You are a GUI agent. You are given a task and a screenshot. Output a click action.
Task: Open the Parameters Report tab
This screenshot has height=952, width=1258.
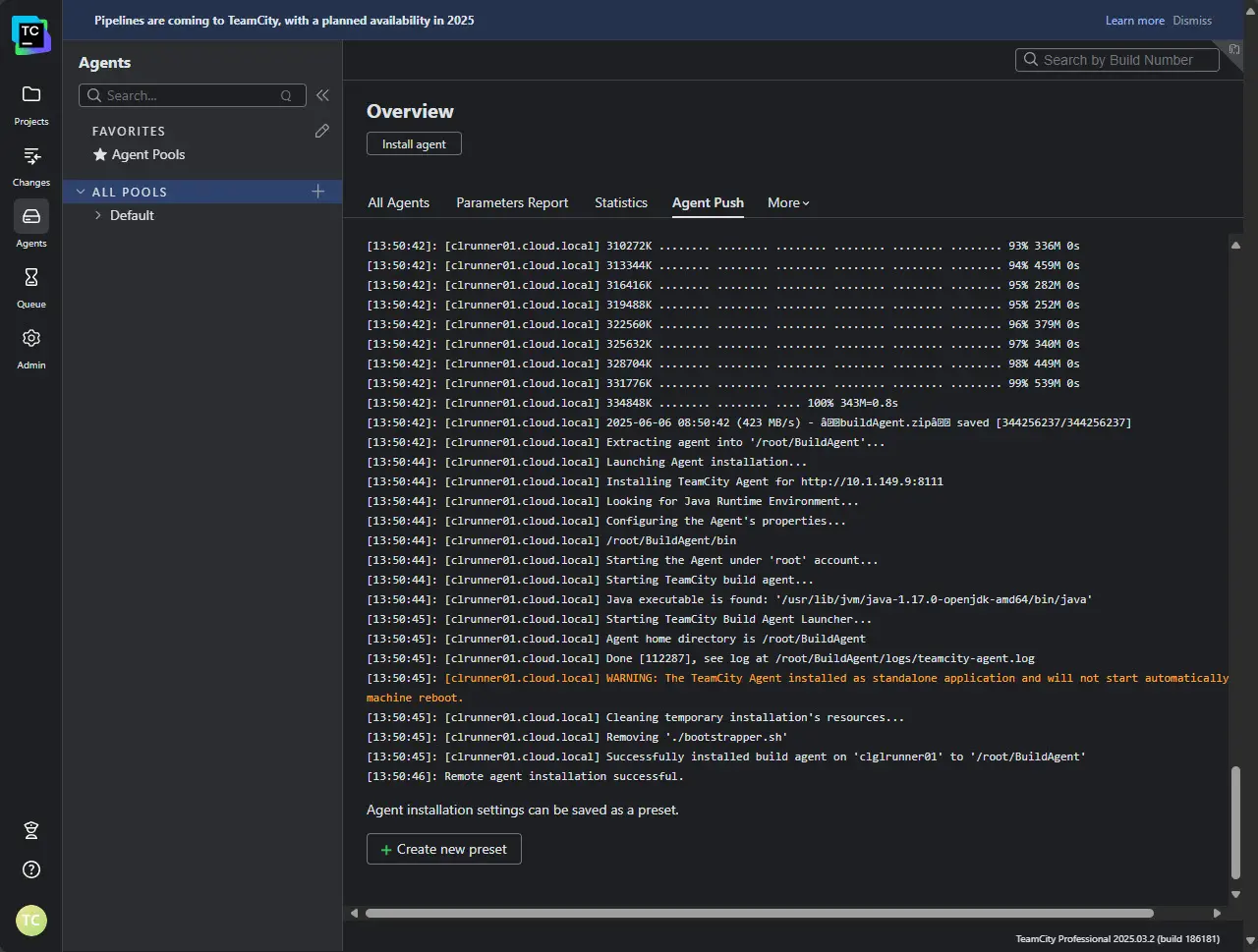click(x=512, y=203)
